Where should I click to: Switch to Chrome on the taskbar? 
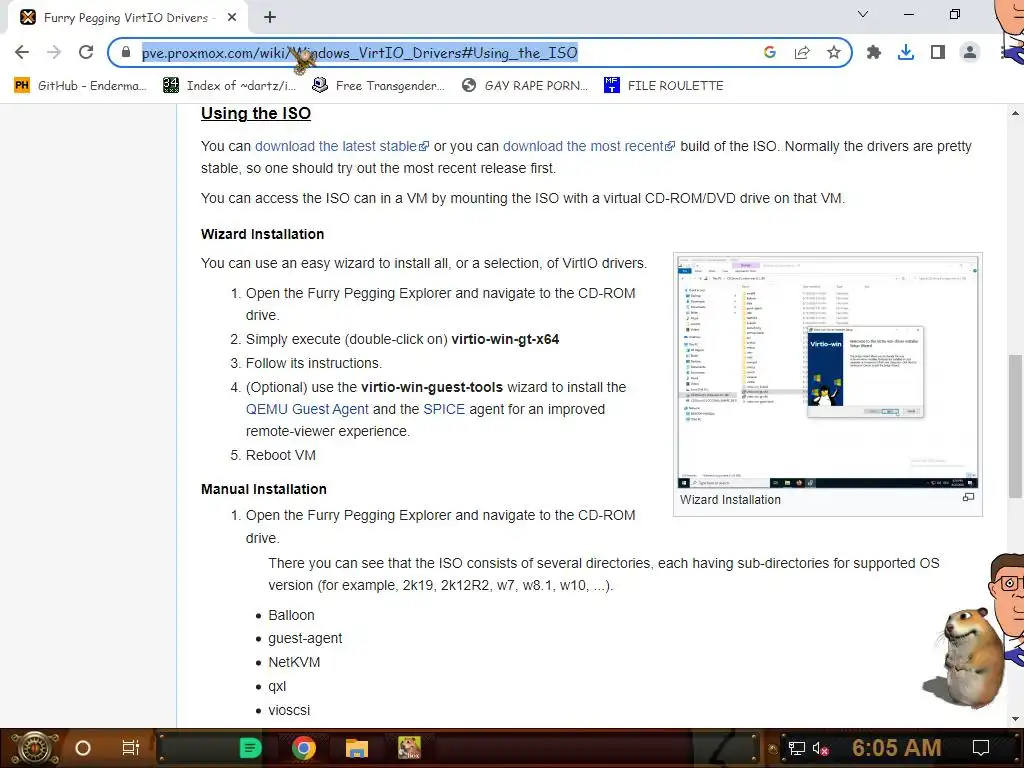click(x=303, y=748)
